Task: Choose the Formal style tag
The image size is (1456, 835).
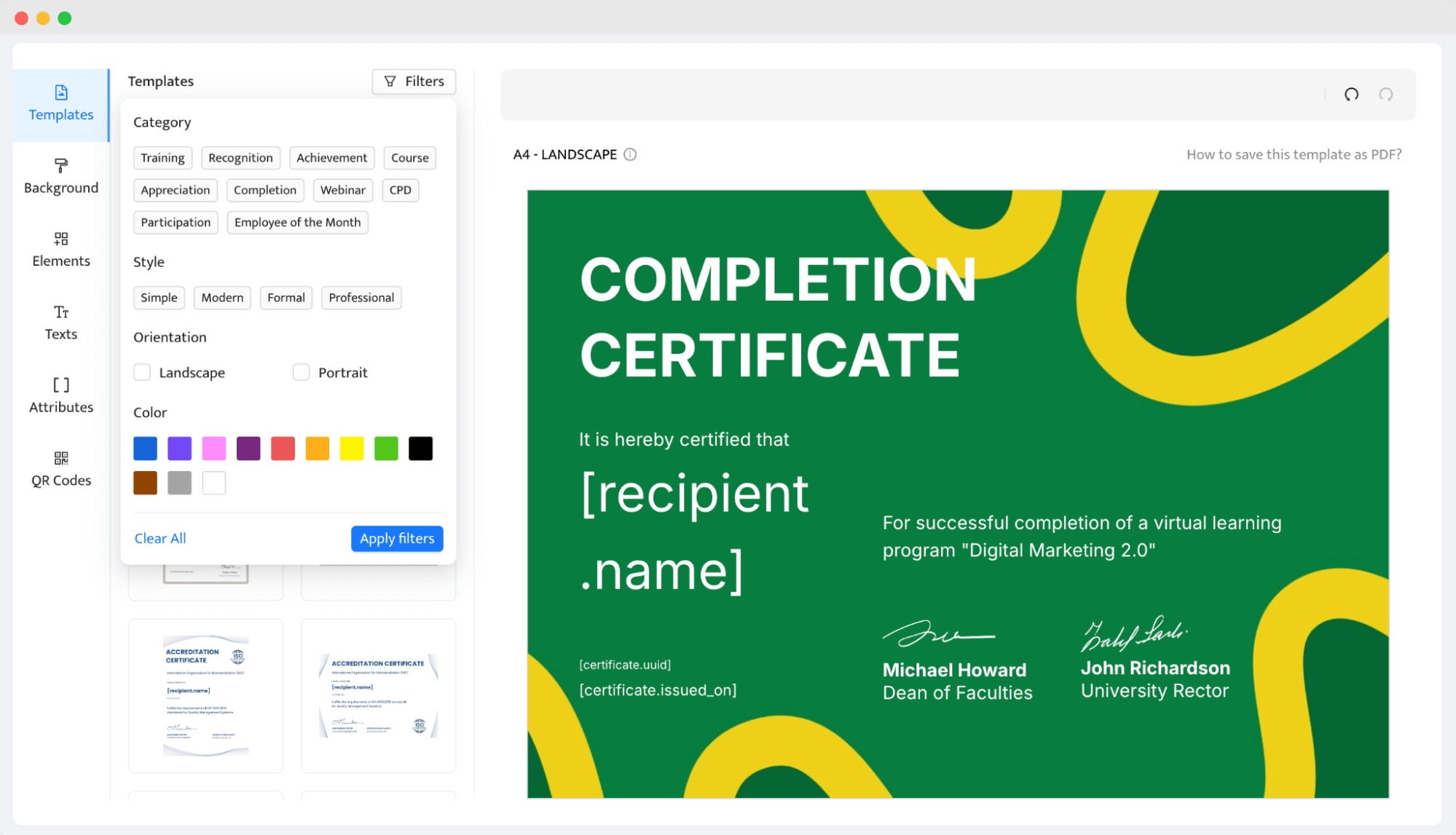Action: coord(286,298)
